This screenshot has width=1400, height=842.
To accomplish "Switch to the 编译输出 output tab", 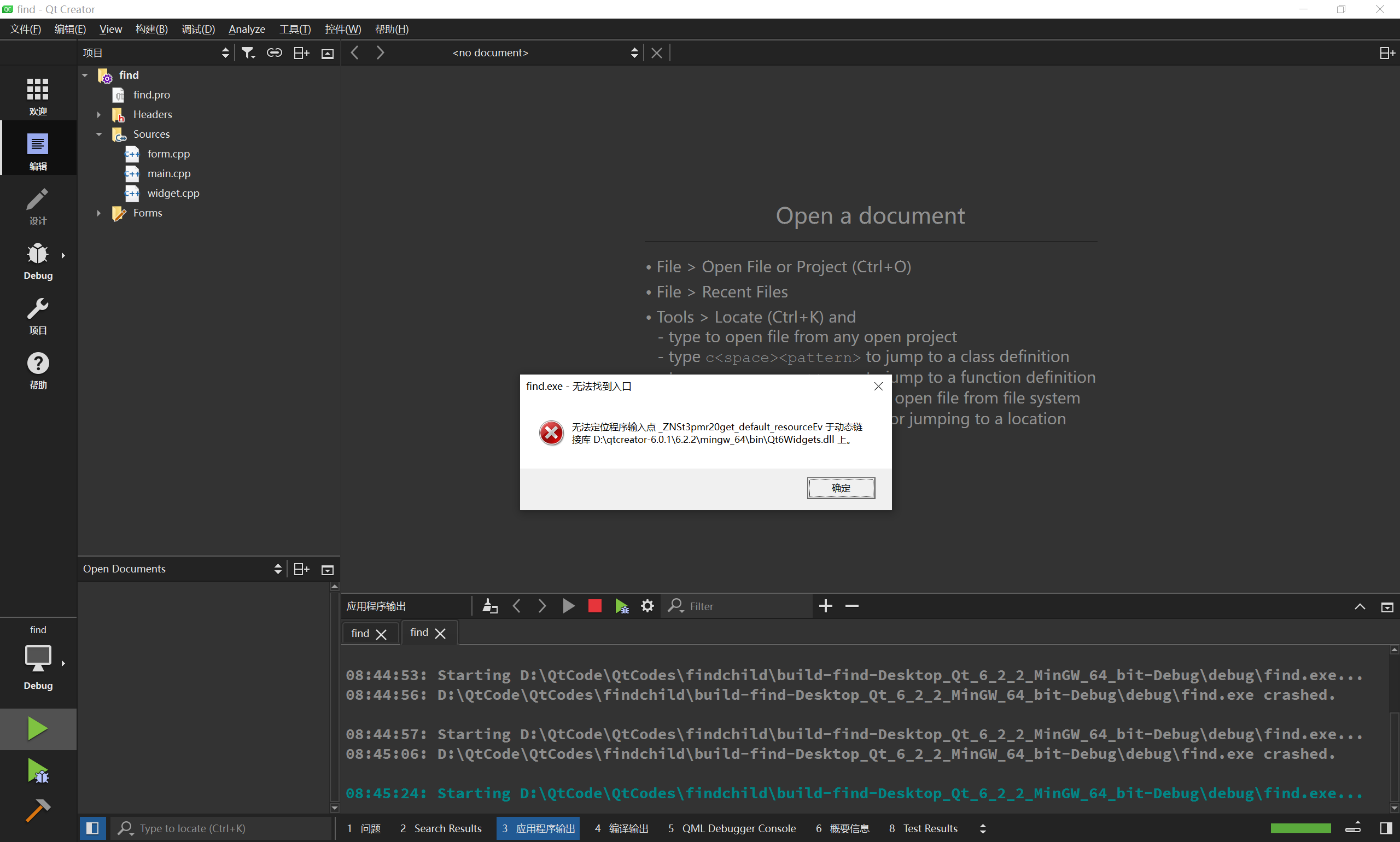I will [621, 828].
